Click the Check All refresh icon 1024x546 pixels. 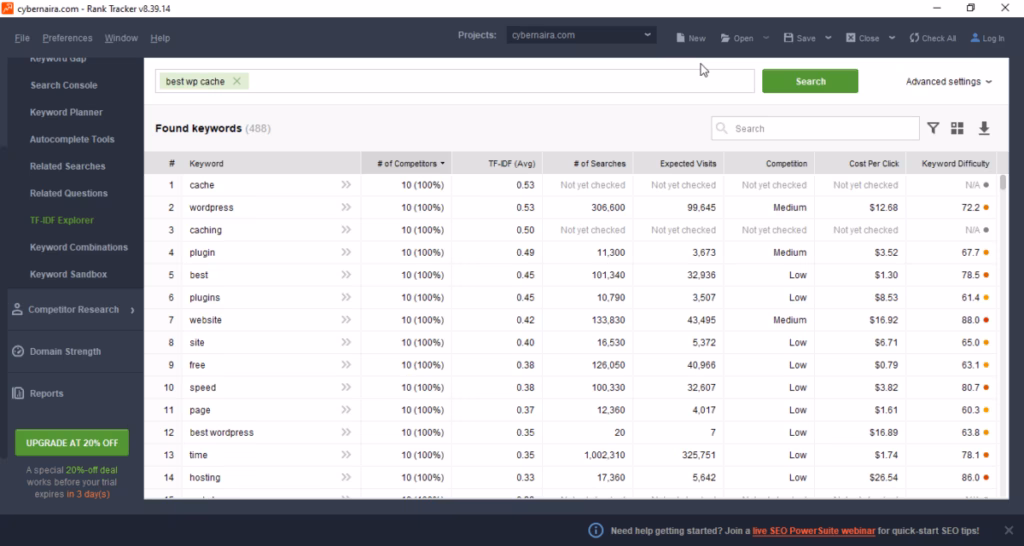(914, 38)
